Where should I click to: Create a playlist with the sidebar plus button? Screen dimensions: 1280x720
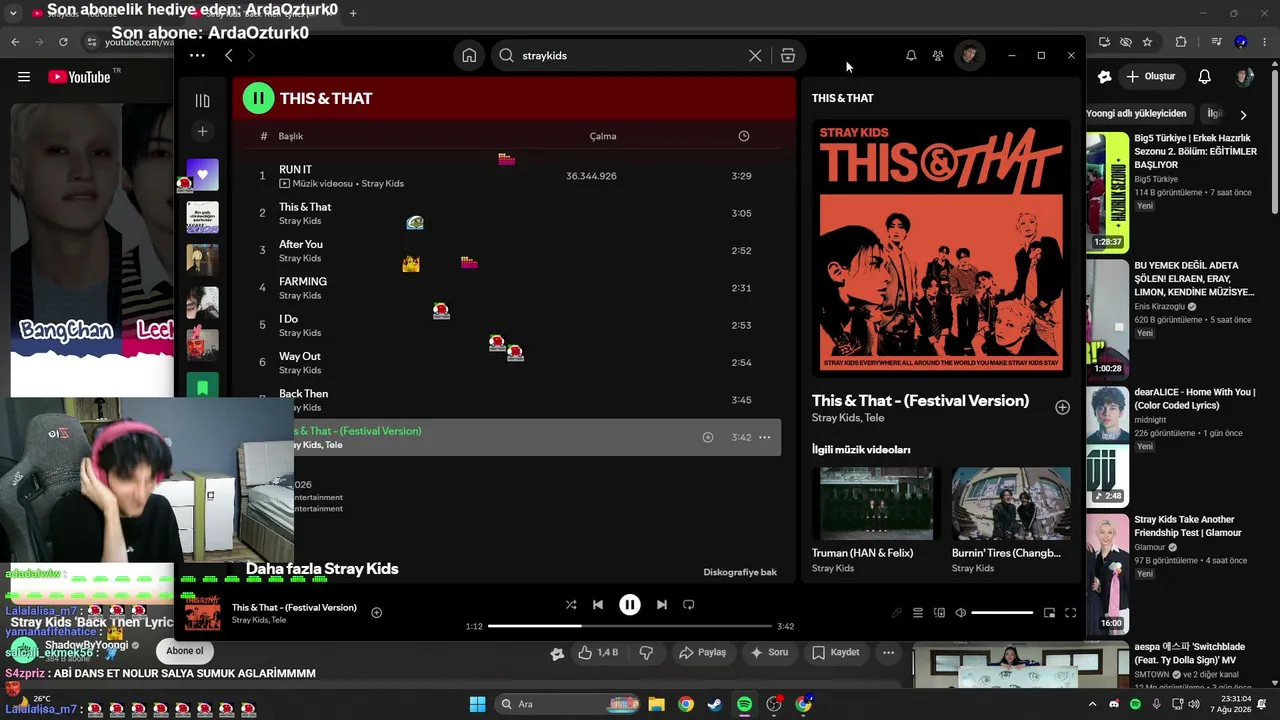point(202,131)
